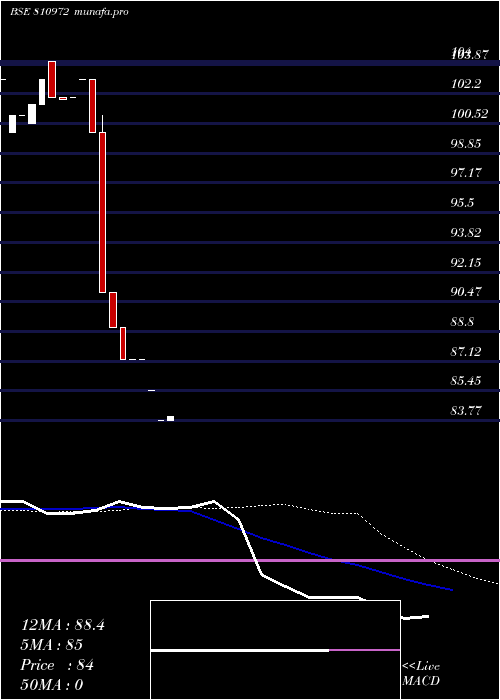Click the 5MA : 85 reading
The image size is (500, 700).
52,645
